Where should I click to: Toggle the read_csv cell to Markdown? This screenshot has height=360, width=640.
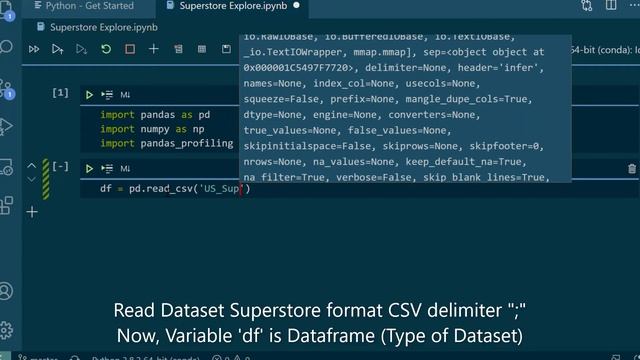coord(125,169)
